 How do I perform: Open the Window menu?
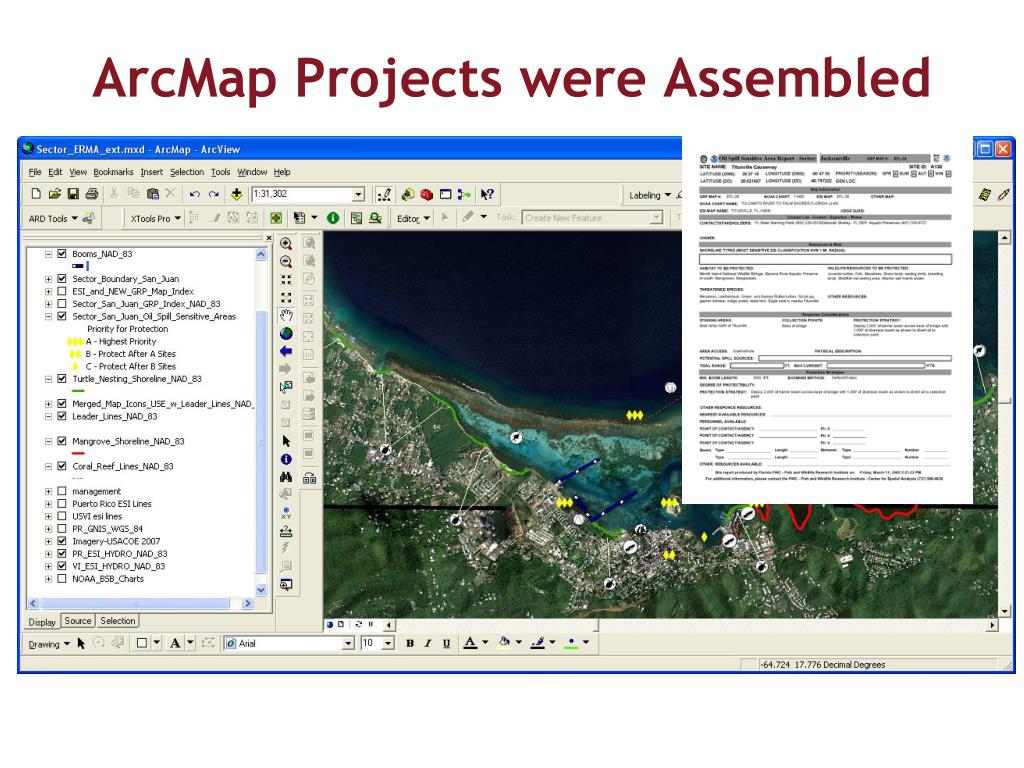click(252, 172)
